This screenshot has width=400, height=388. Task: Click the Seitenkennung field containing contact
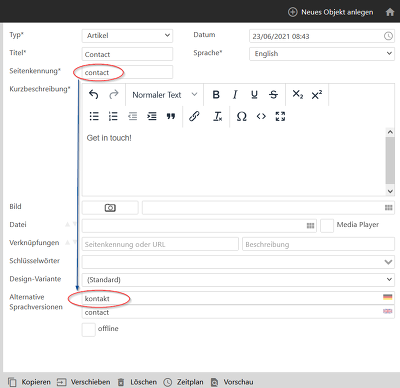[x=127, y=72]
